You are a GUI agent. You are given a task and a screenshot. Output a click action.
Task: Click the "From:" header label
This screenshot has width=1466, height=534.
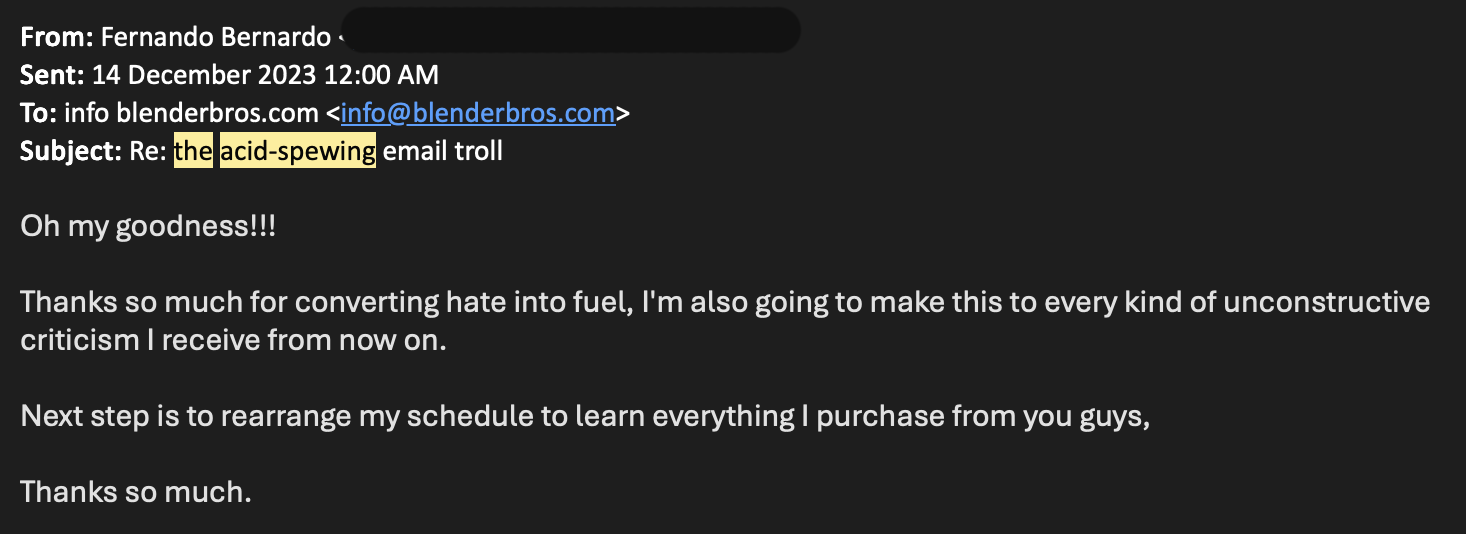(x=57, y=37)
